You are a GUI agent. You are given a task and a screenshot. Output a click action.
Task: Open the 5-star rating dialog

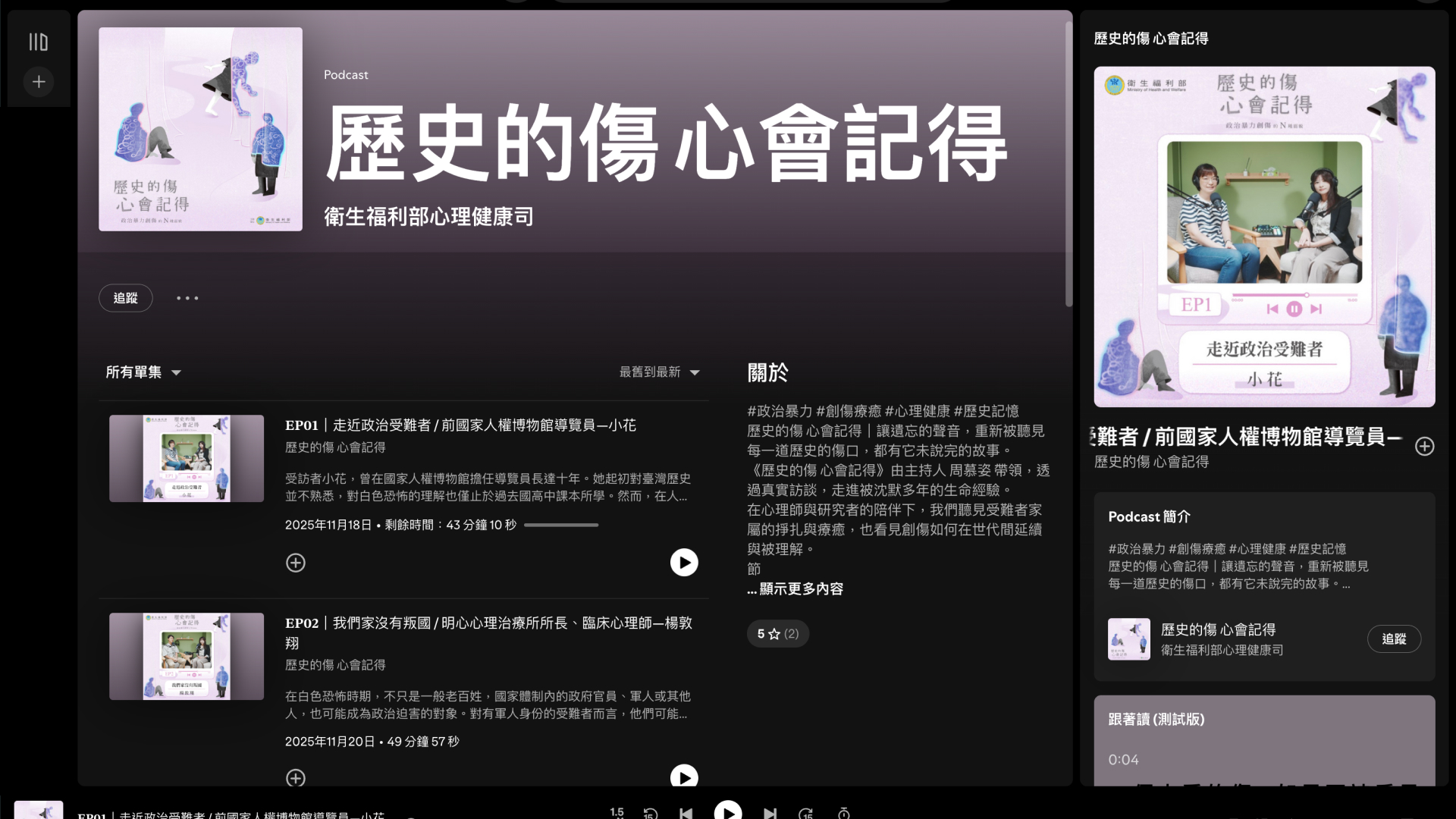(x=778, y=633)
